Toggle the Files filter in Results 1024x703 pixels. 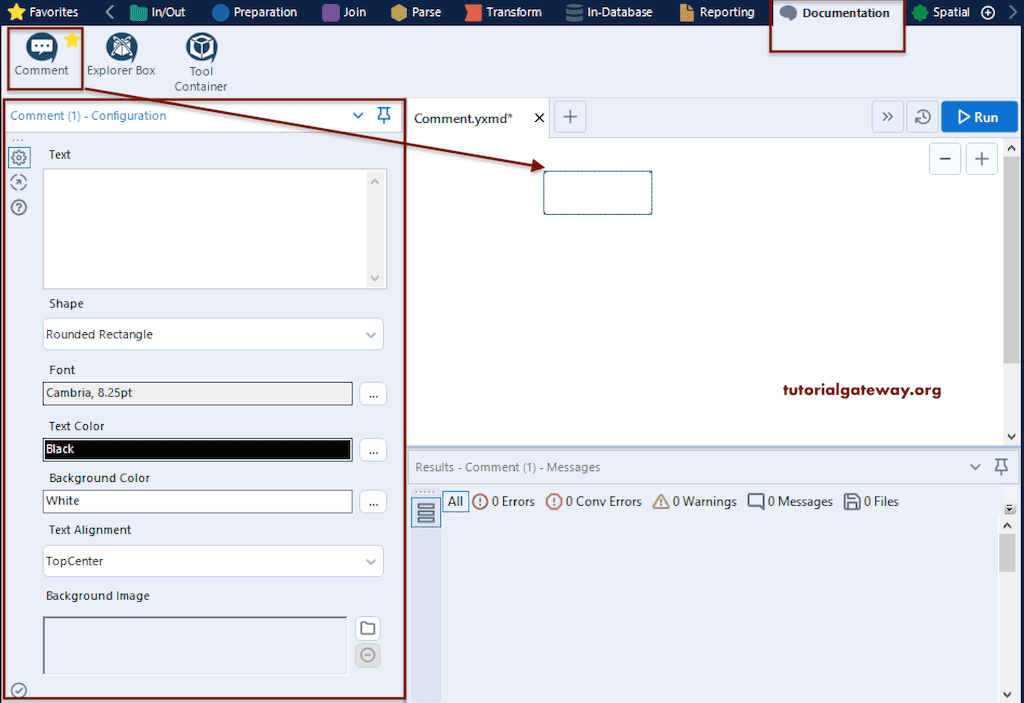pyautogui.click(x=870, y=501)
